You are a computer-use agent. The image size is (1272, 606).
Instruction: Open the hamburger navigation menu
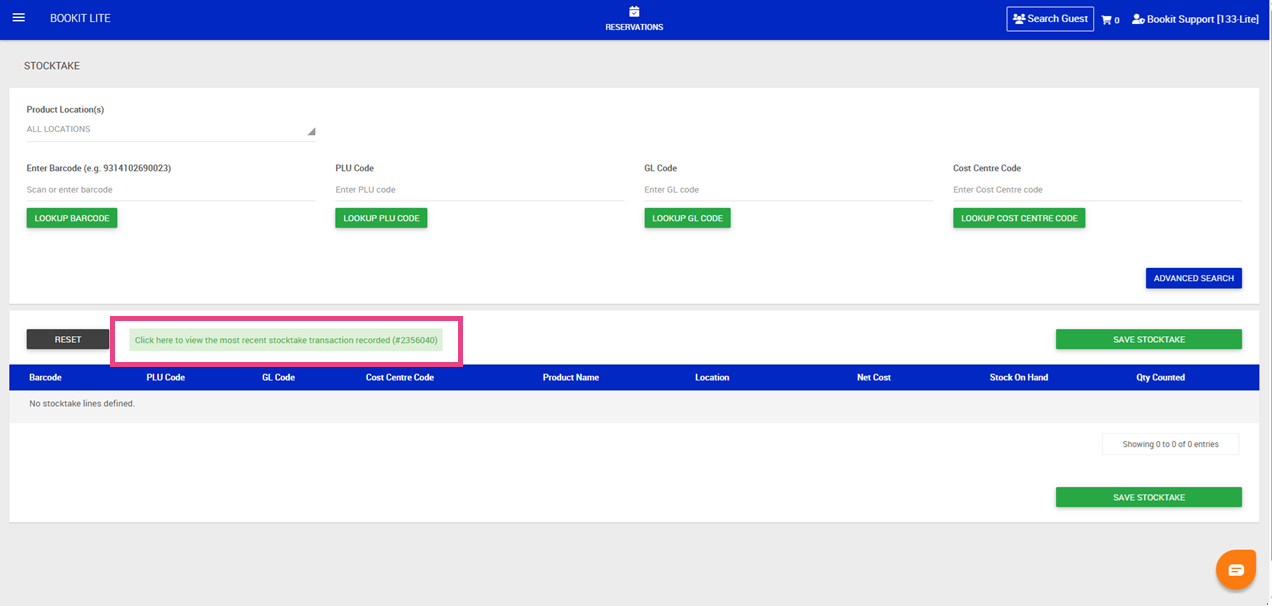pos(18,18)
